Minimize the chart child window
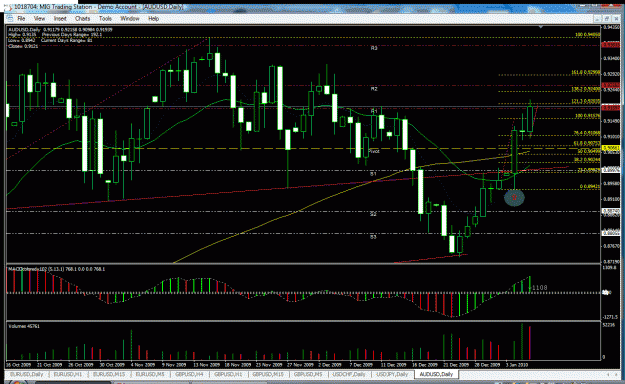625x384 pixels. (597, 19)
